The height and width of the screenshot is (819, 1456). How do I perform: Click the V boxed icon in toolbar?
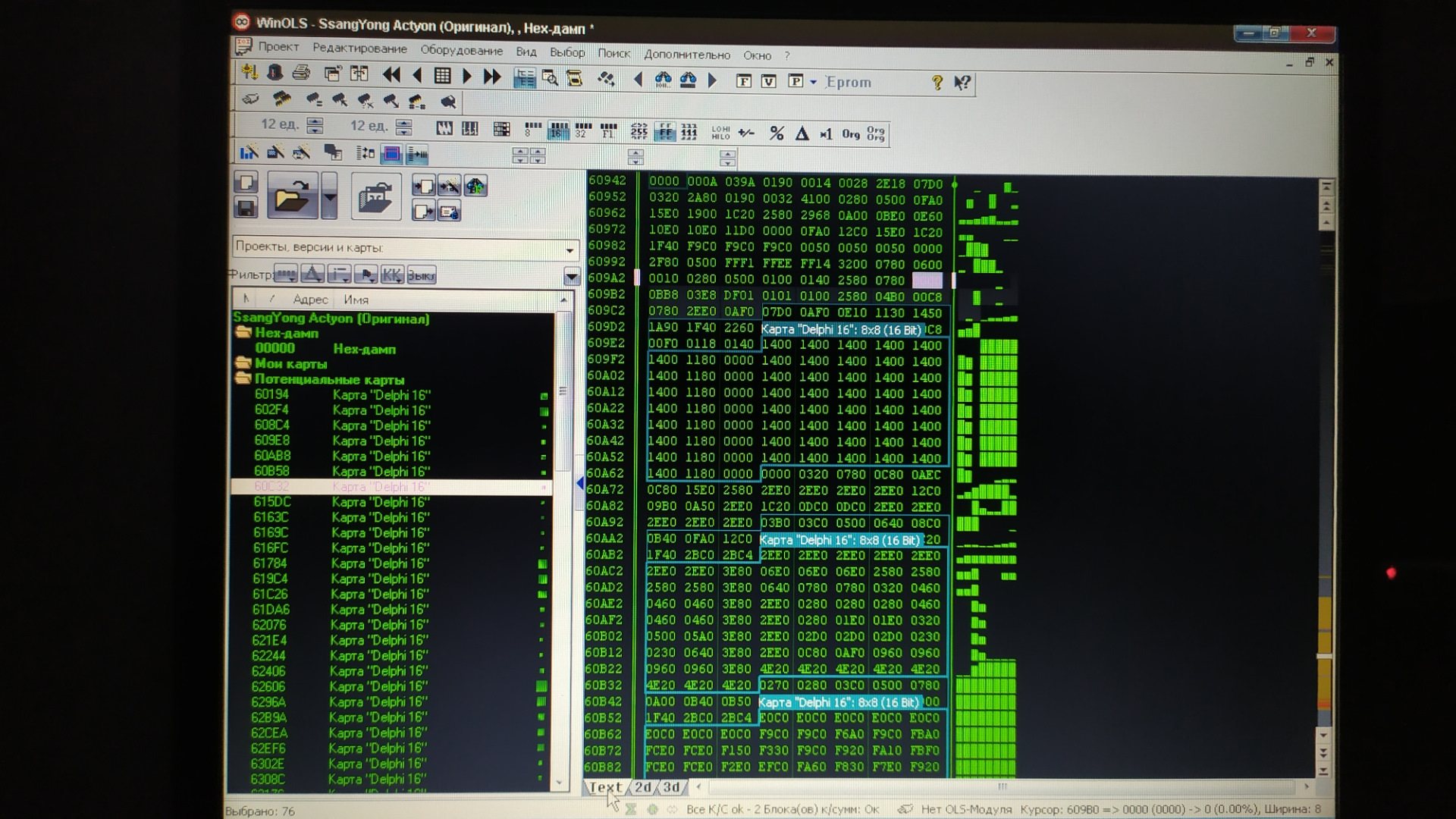pyautogui.click(x=768, y=81)
